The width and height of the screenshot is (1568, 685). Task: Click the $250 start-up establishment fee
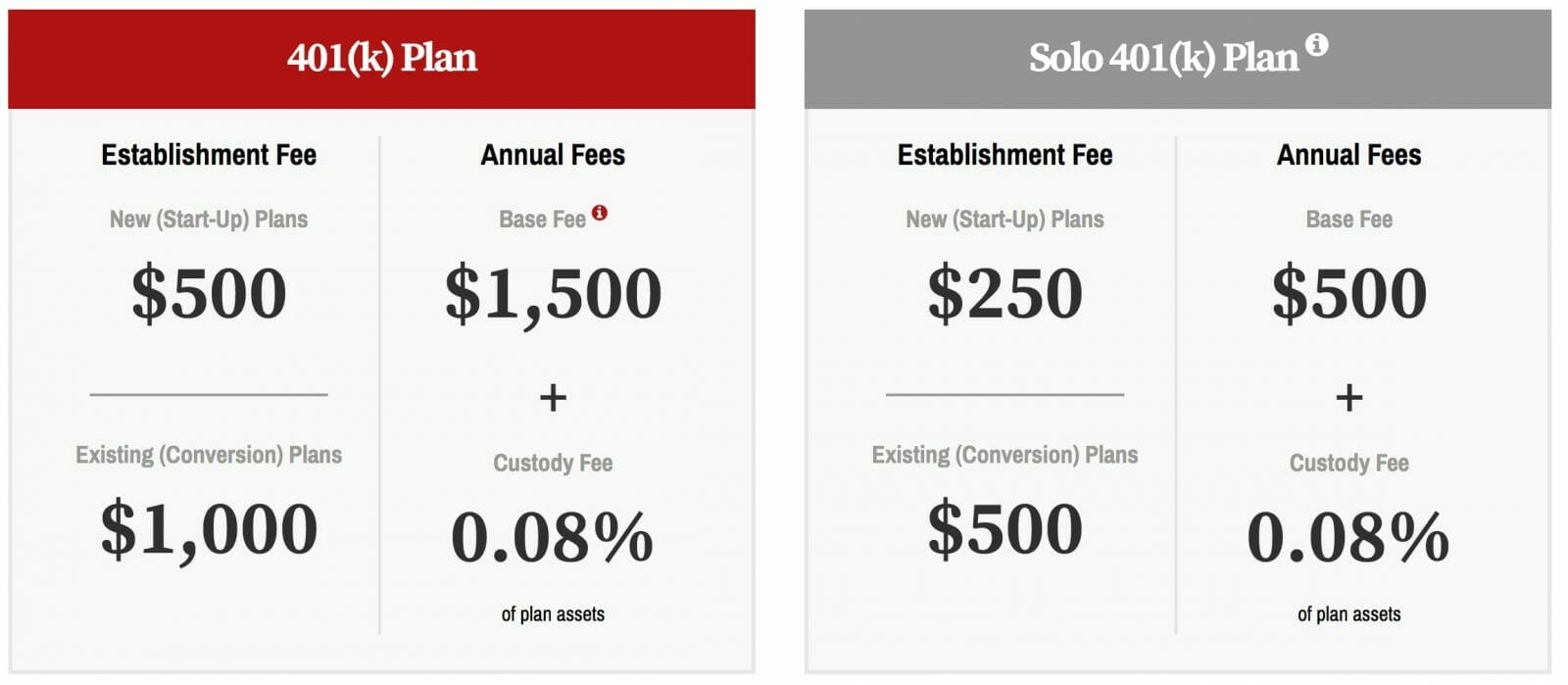[1004, 292]
